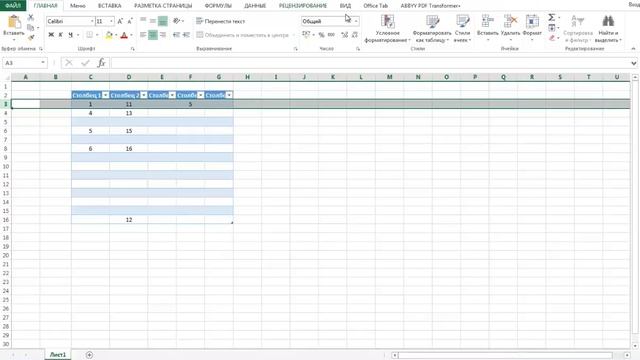Open the Name Box dropdown arrow
The width and height of the screenshot is (640, 360).
coord(43,63)
